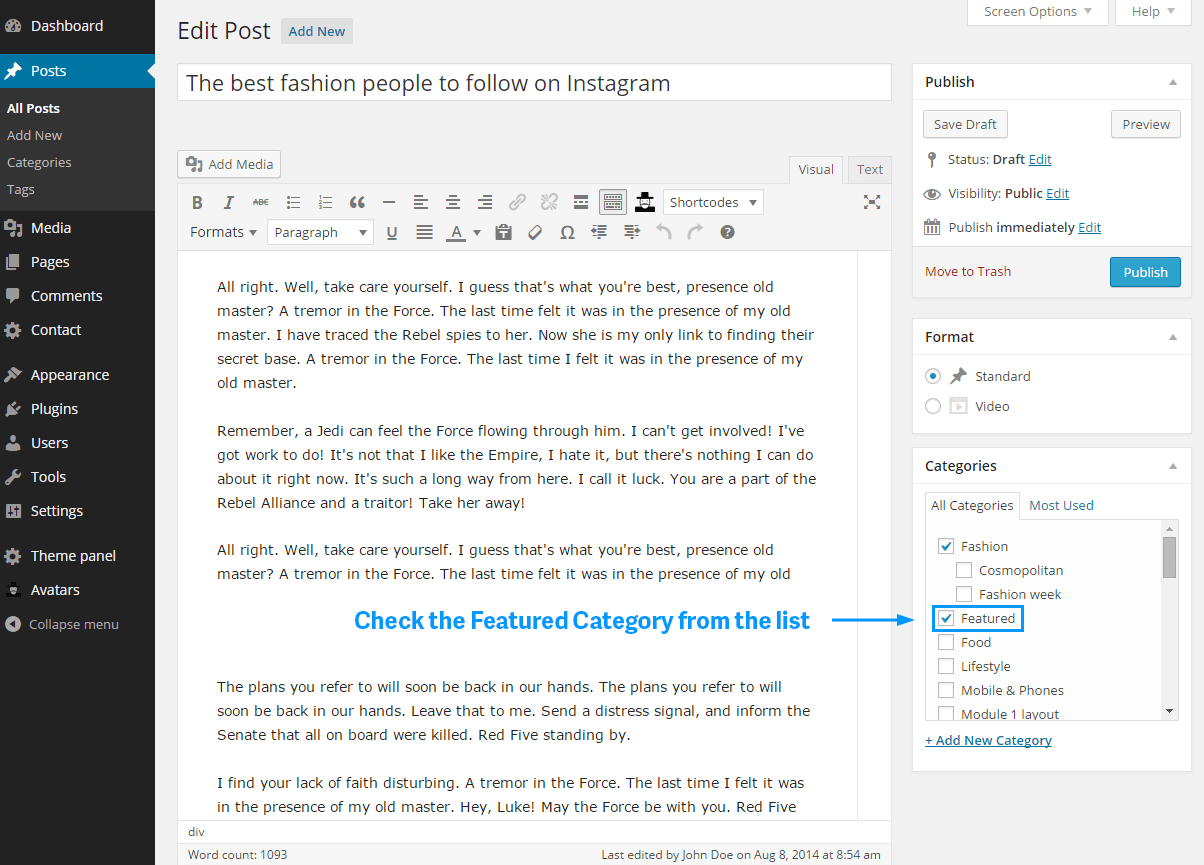Click the insert link icon
Viewport: 1204px width, 865px height.
[517, 202]
